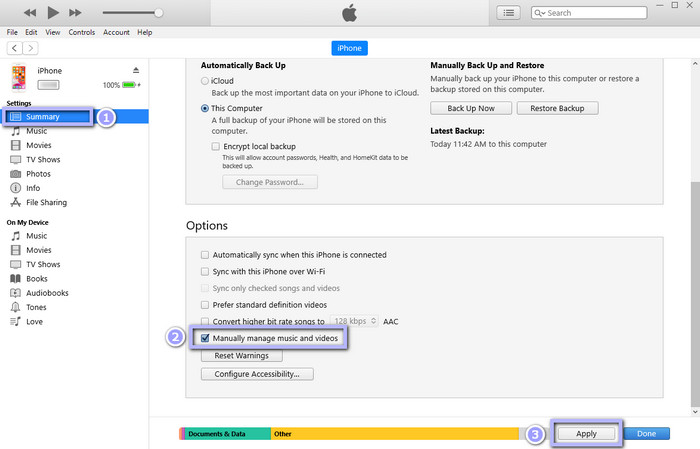Open Audiobooks icon in sidebar
Viewport: 700px width, 449px height.
pyautogui.click(x=16, y=293)
